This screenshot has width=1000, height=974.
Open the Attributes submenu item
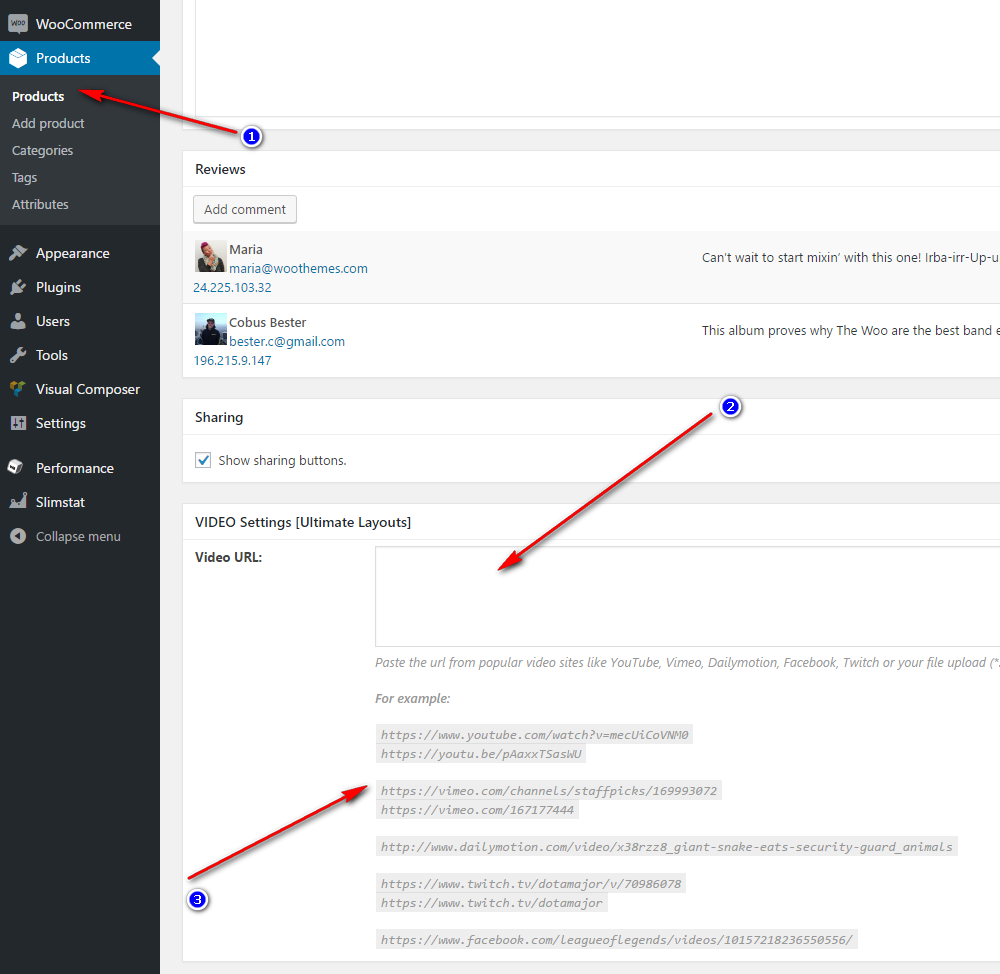(40, 204)
